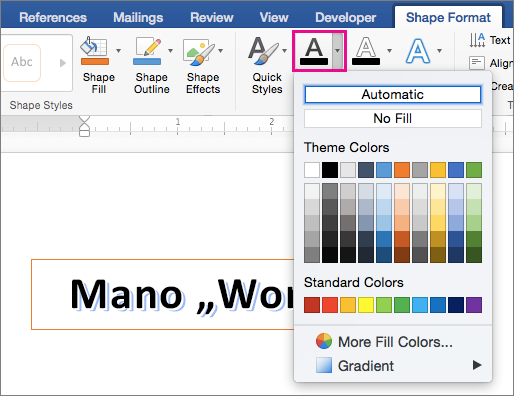Click the indent marker on the ruler
Viewport: 514px width, 396px height.
click(x=85, y=126)
